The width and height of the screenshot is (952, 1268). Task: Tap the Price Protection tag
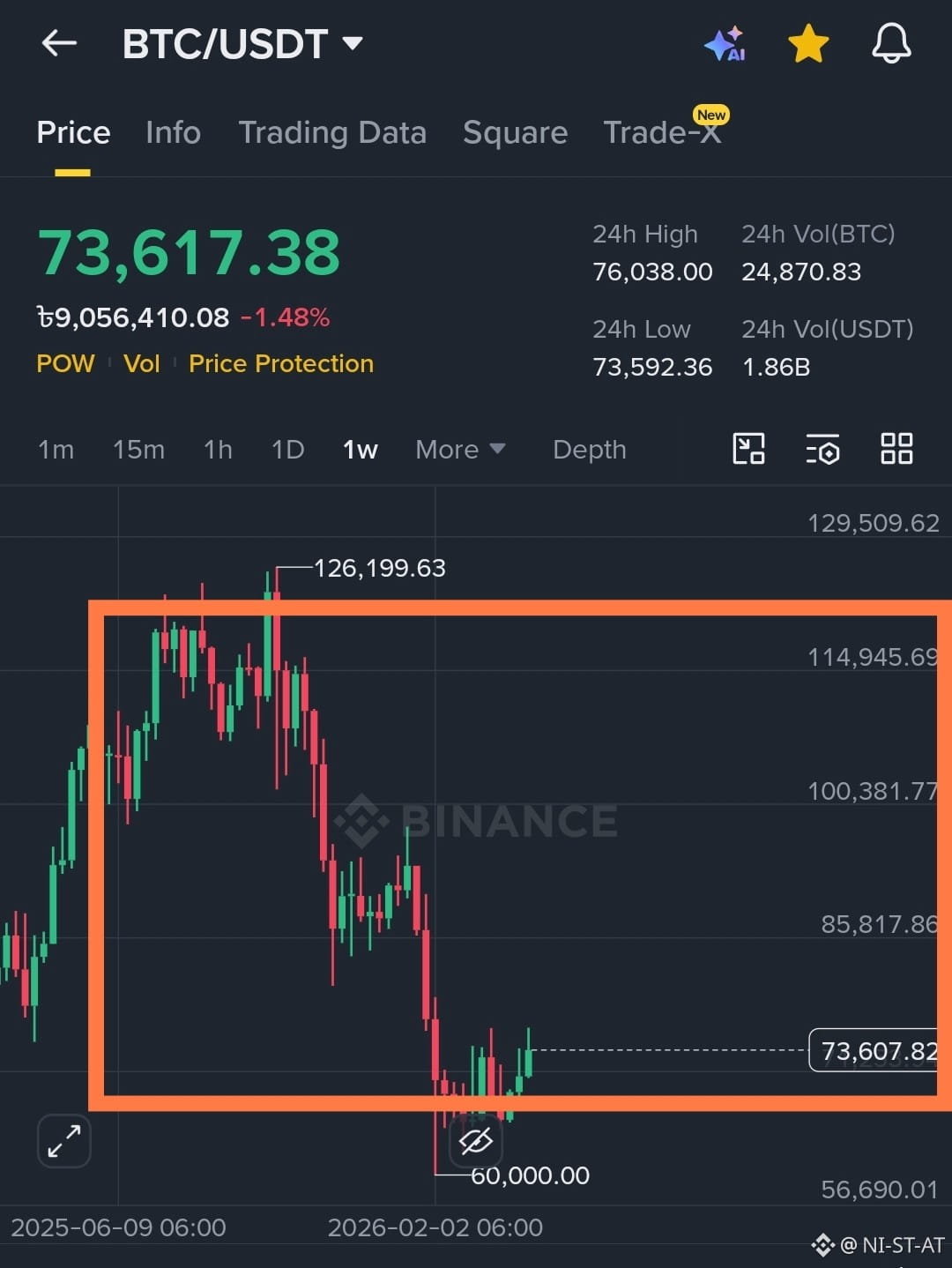coord(281,363)
